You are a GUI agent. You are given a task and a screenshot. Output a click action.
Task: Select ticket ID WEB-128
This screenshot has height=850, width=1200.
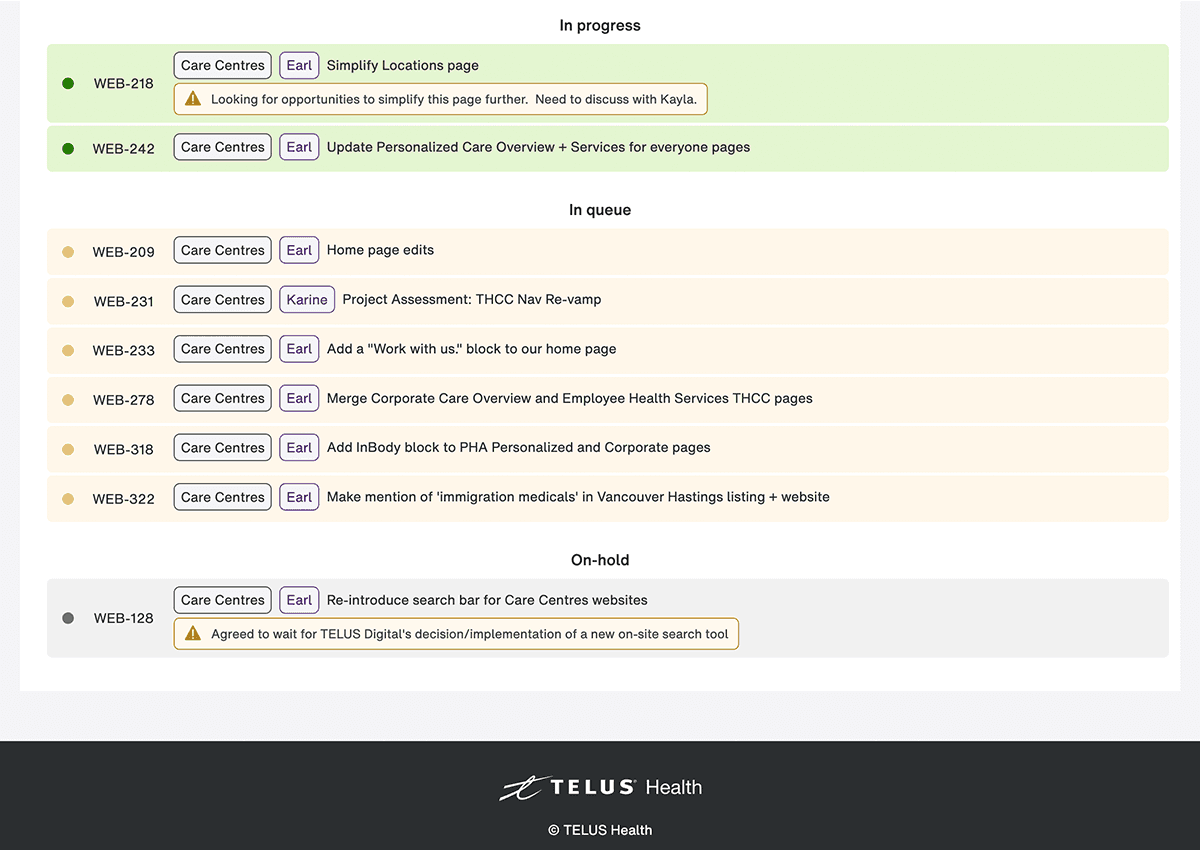(x=124, y=618)
